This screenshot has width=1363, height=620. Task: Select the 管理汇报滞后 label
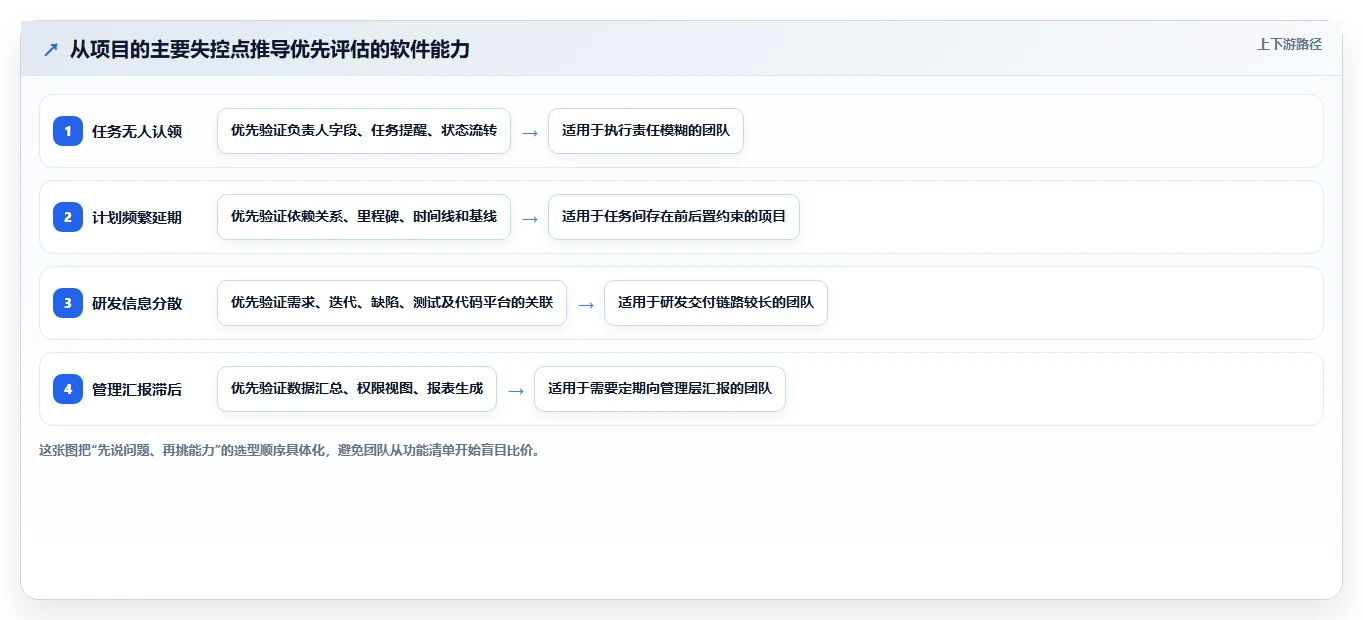click(x=137, y=389)
